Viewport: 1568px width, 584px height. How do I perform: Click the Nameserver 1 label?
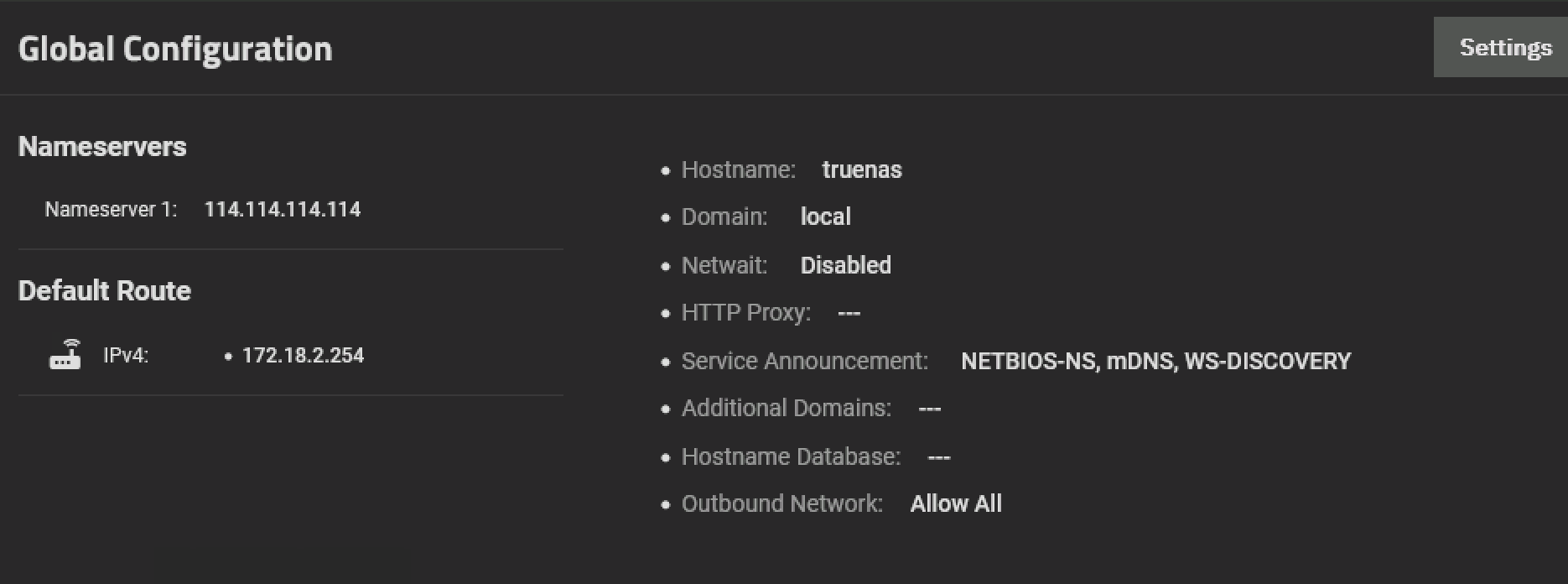click(x=111, y=210)
